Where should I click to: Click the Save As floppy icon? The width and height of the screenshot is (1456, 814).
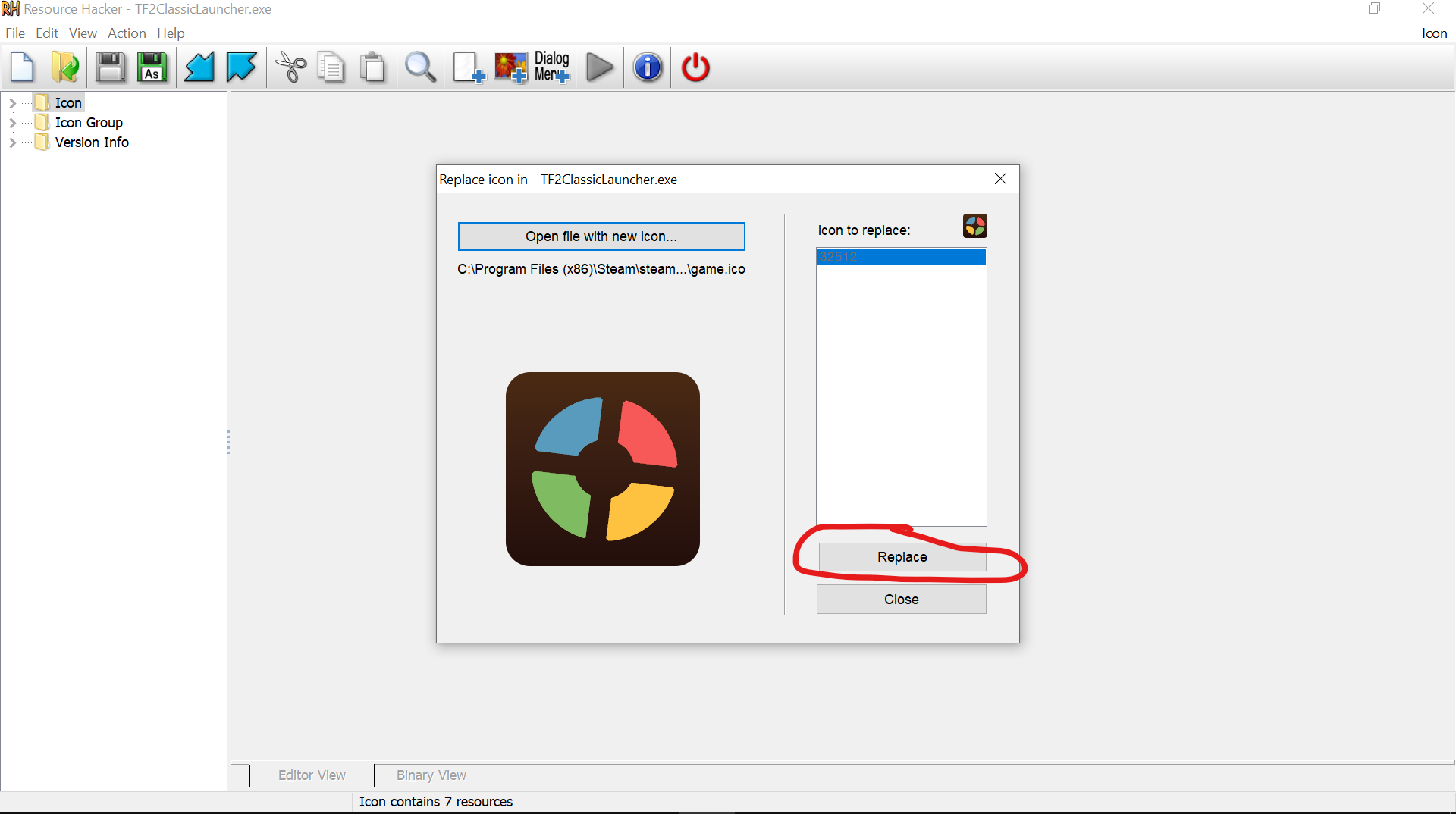152,67
